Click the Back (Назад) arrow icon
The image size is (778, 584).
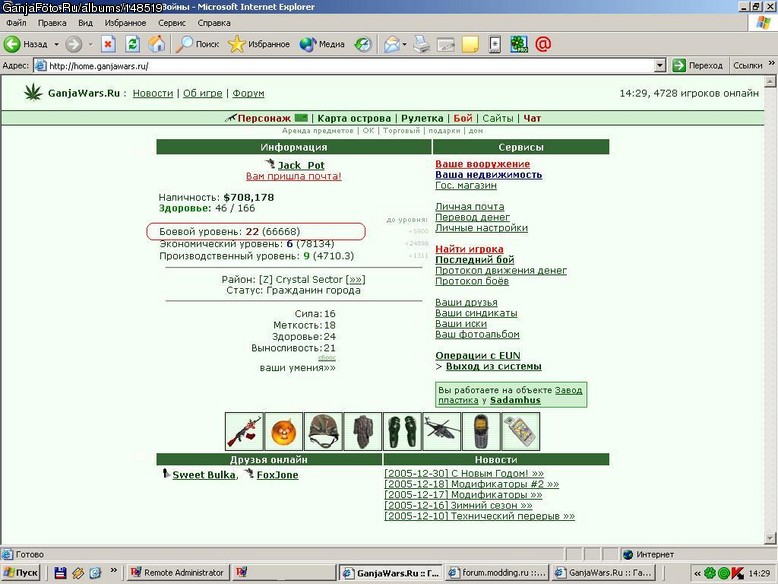pos(12,44)
